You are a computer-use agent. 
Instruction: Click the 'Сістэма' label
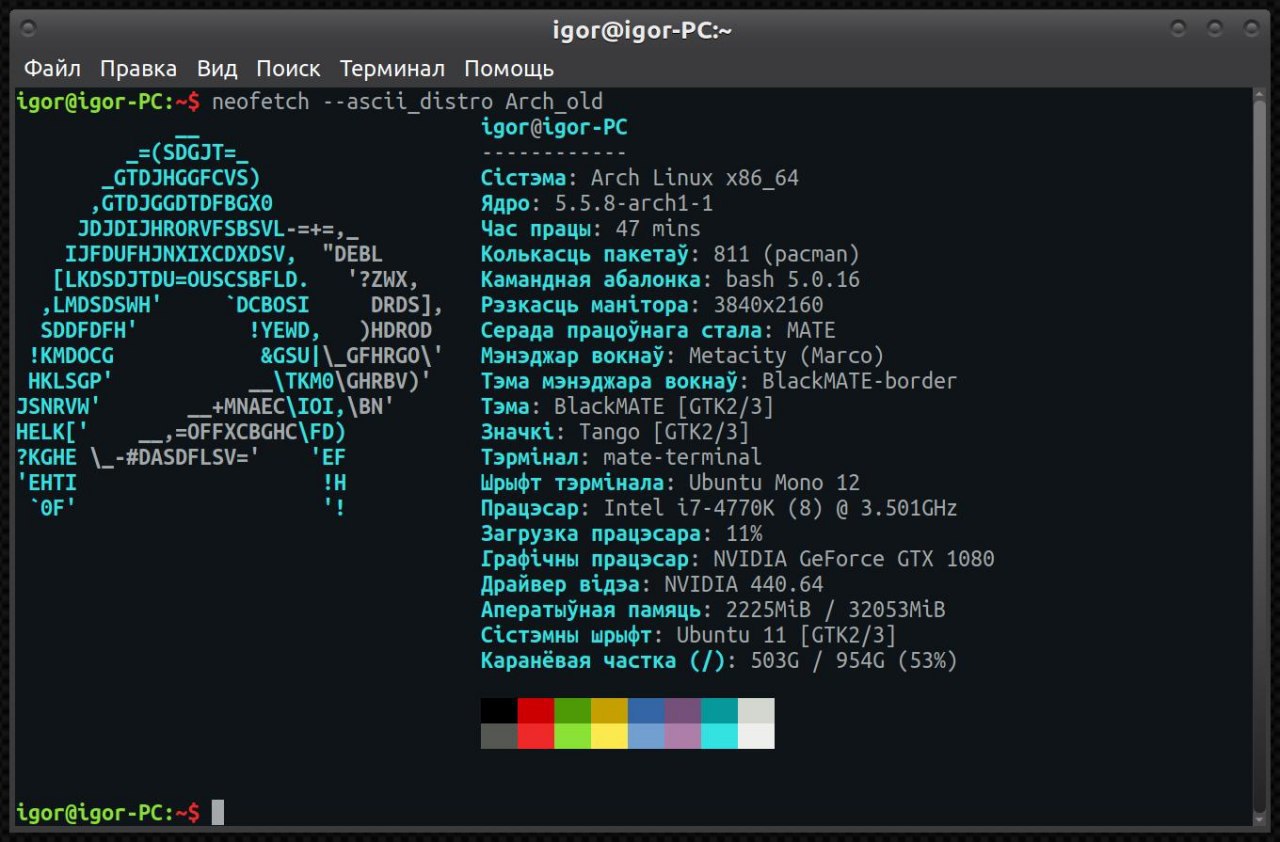click(x=524, y=178)
